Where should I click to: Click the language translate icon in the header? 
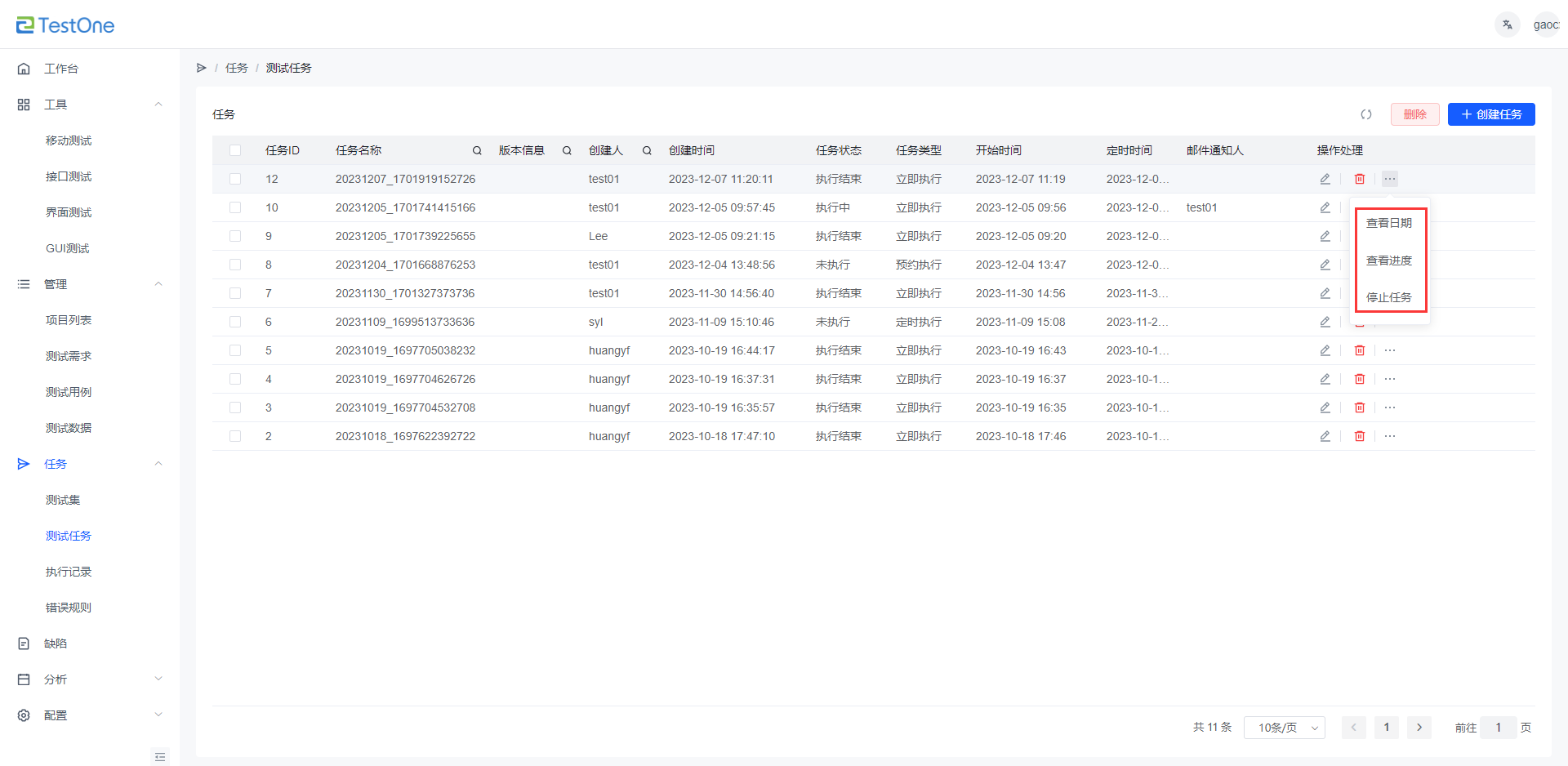click(x=1507, y=24)
